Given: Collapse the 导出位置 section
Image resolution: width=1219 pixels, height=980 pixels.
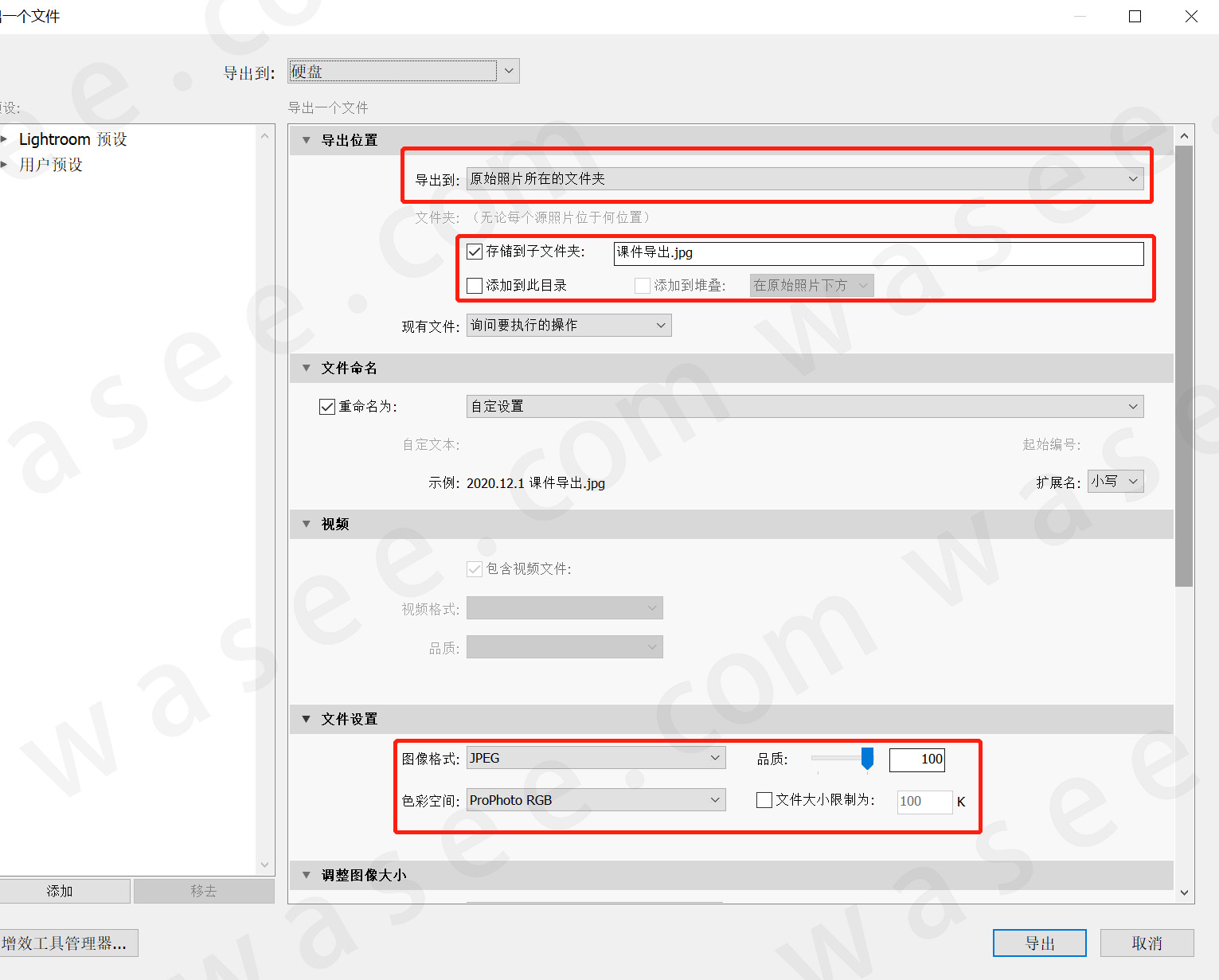Looking at the screenshot, I should pos(307,140).
